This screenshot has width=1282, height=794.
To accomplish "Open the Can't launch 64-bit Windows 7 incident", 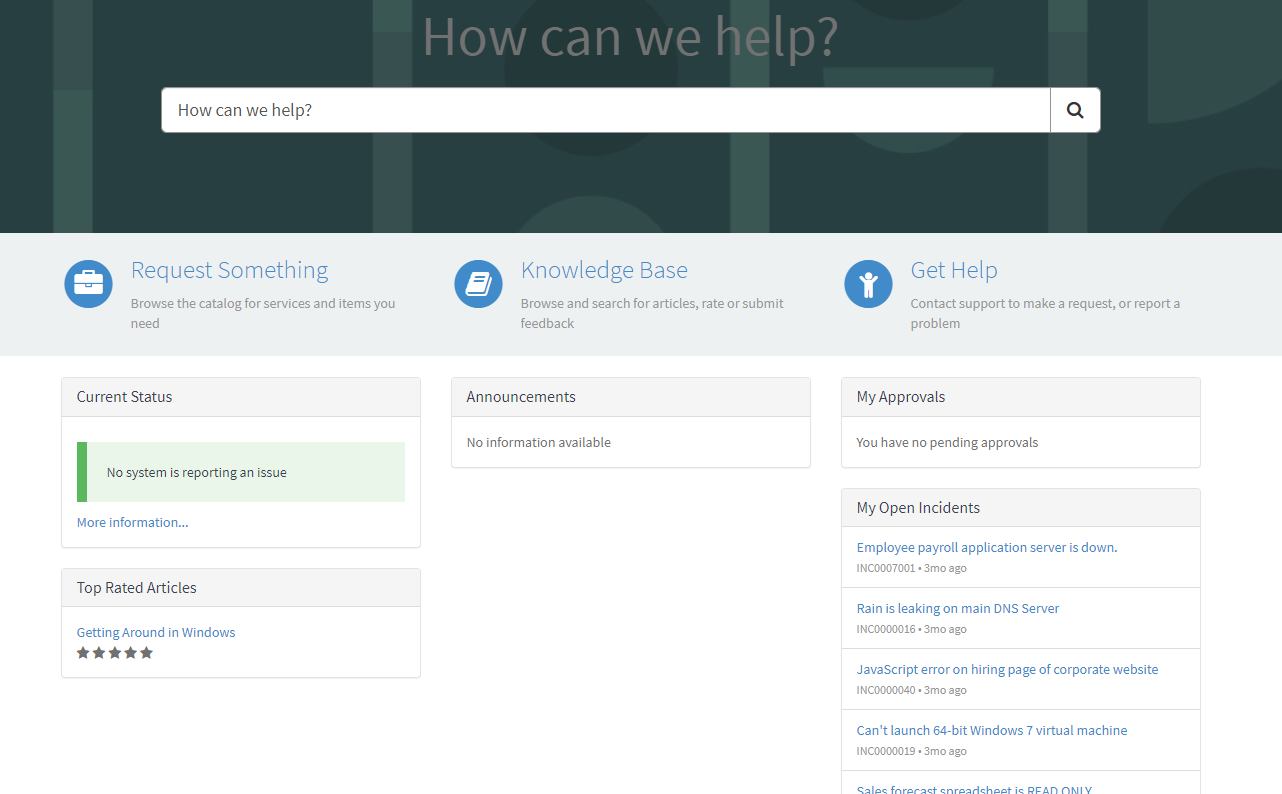I will (991, 730).
